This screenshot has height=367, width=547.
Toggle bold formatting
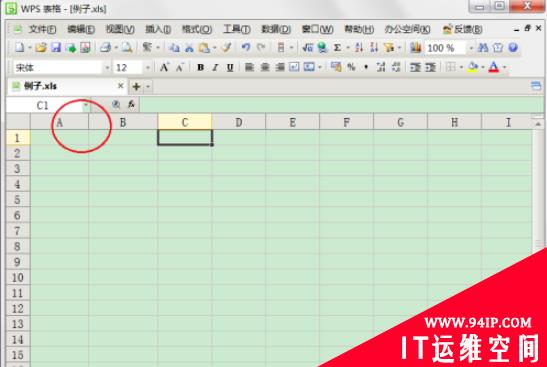[x=200, y=67]
